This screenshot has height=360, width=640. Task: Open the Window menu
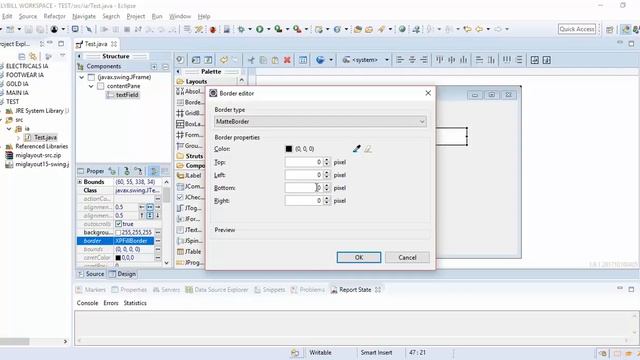pyautogui.click(x=180, y=16)
